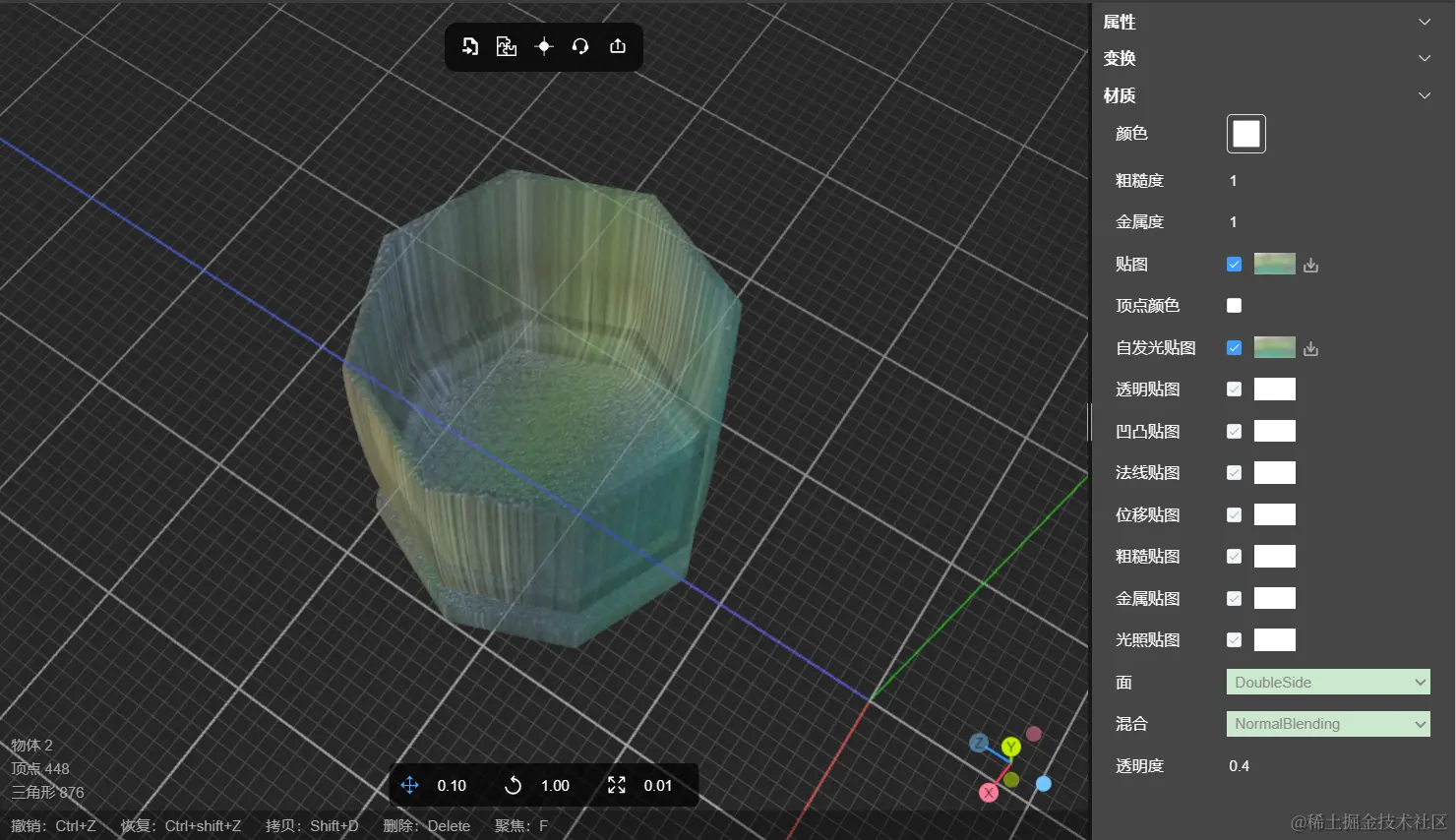Edit the scale snap value 0.01

658,785
